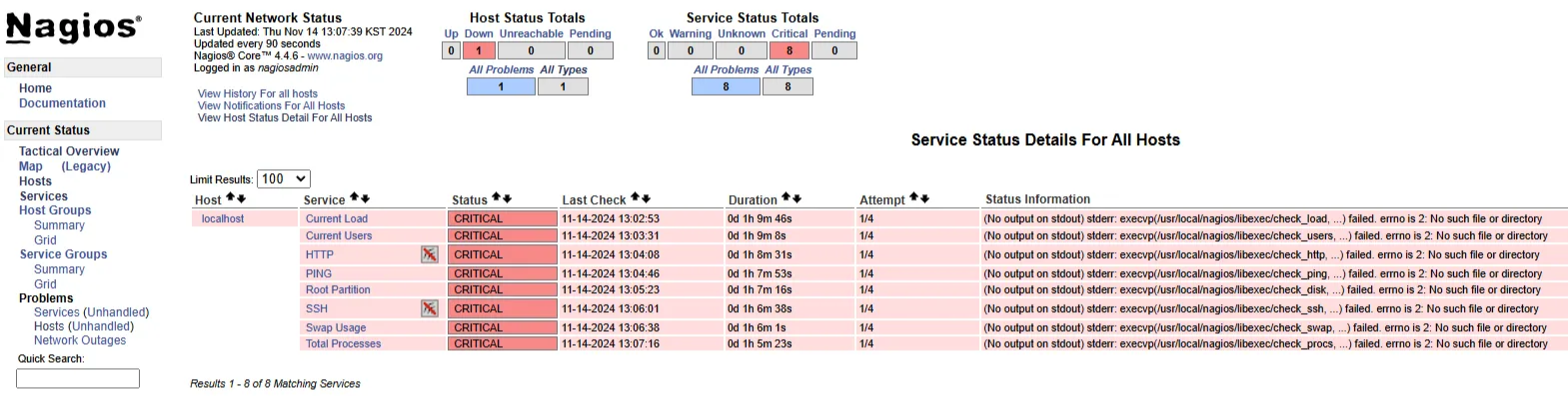1568x396 pixels.
Task: Click host totals All Problems count 1
Action: click(501, 86)
